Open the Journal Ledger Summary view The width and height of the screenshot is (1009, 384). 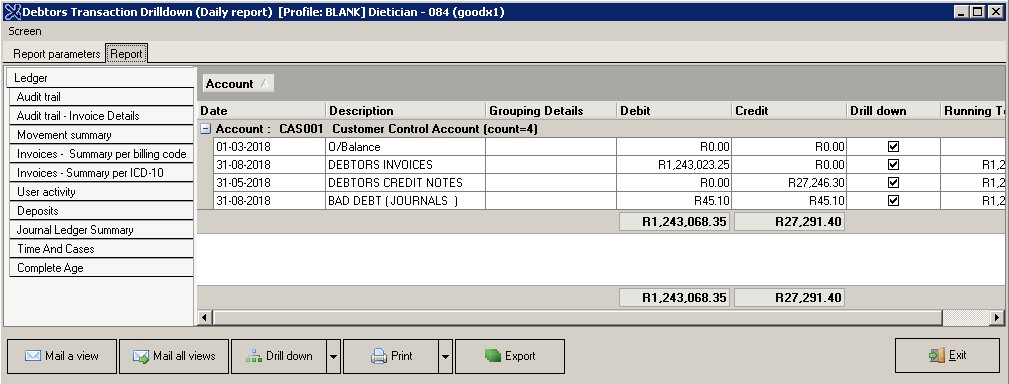101,230
